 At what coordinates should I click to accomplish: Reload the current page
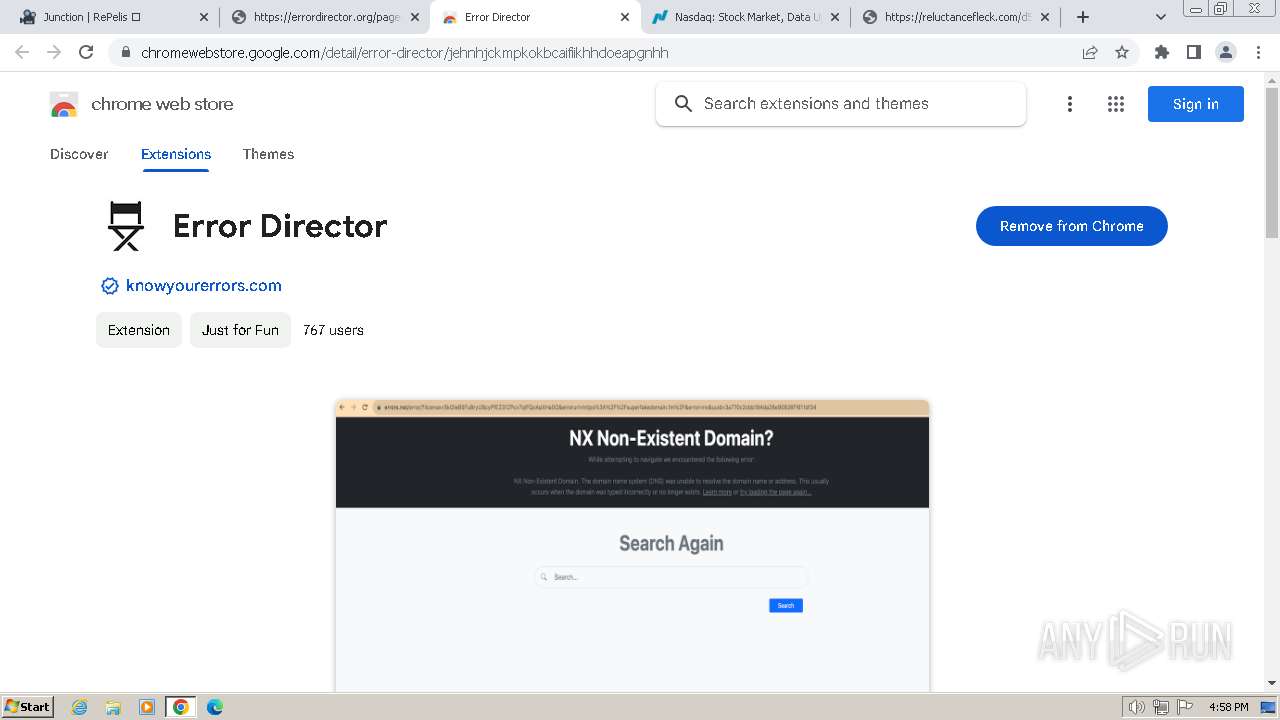[x=86, y=52]
